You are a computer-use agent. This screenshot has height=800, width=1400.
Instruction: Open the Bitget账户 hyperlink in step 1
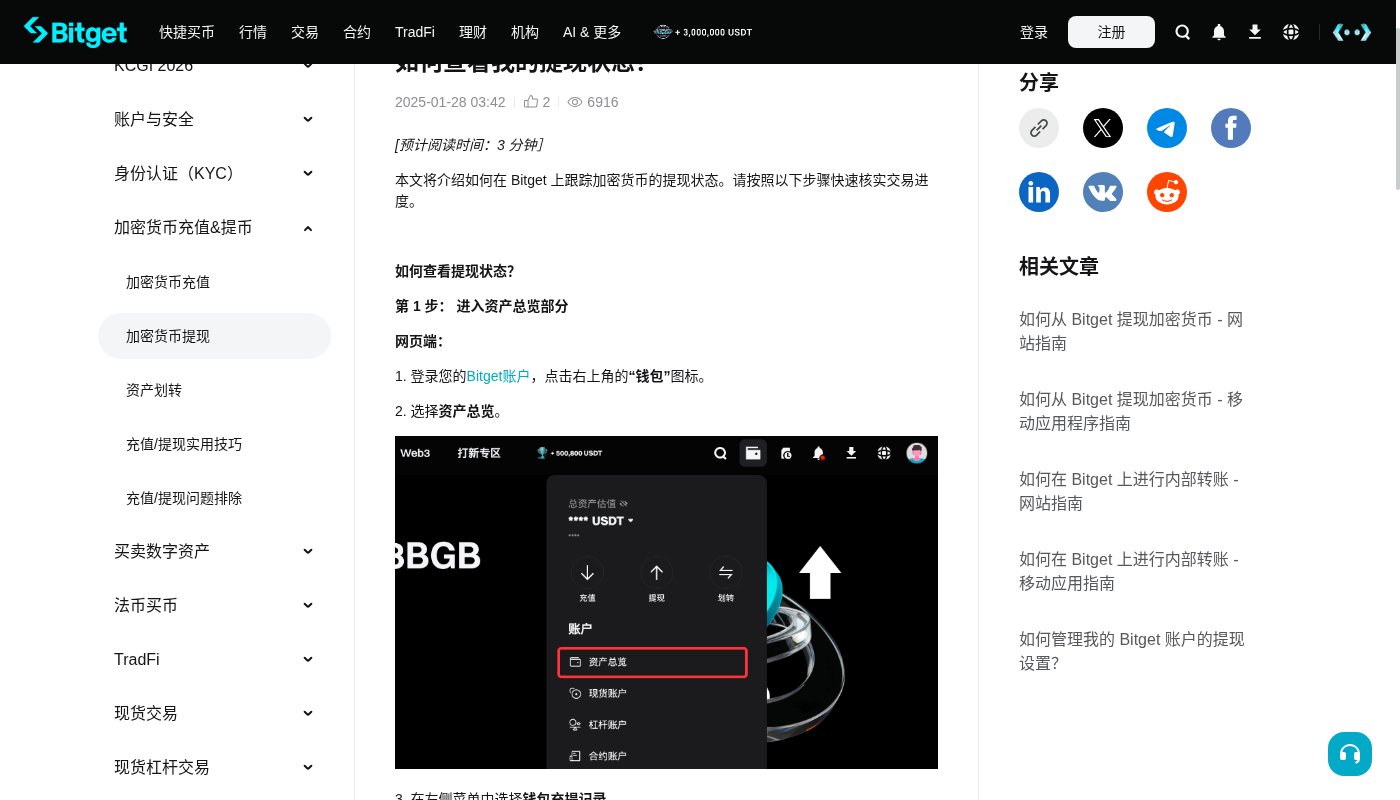[x=498, y=376]
